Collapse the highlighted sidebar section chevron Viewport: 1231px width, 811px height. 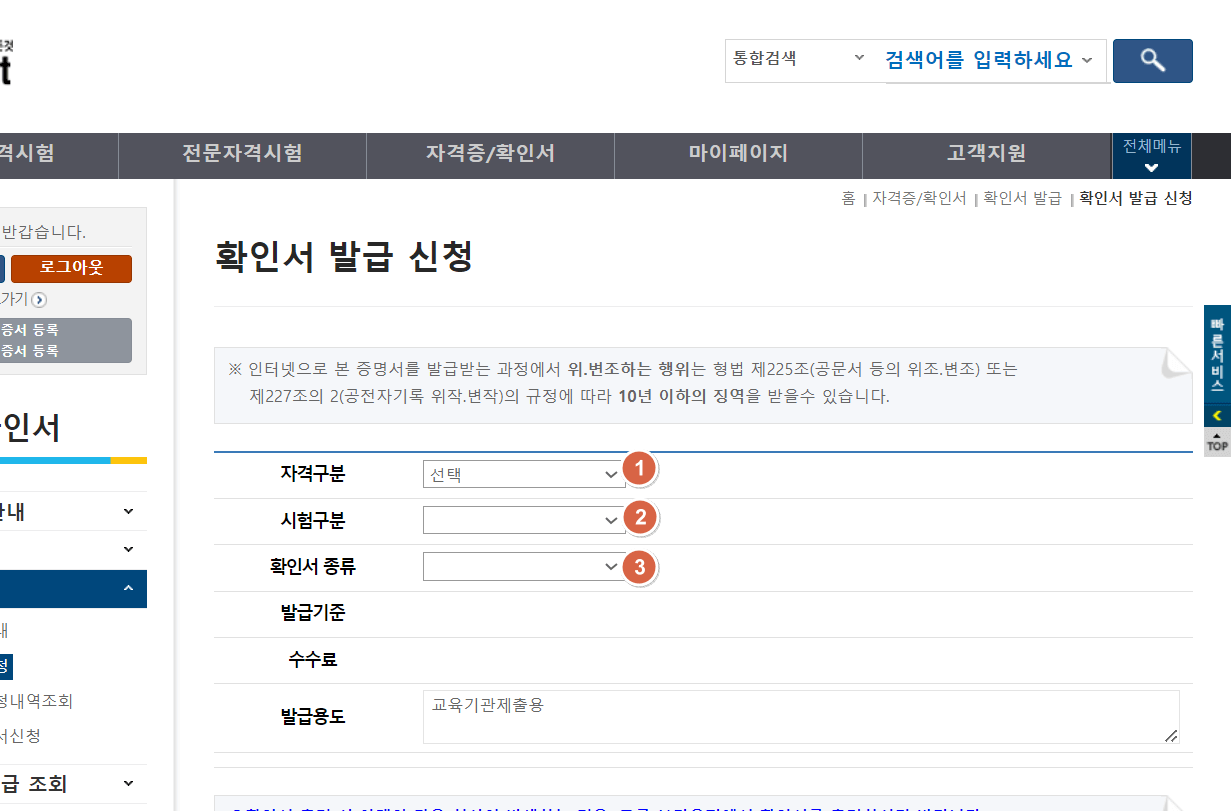127,589
